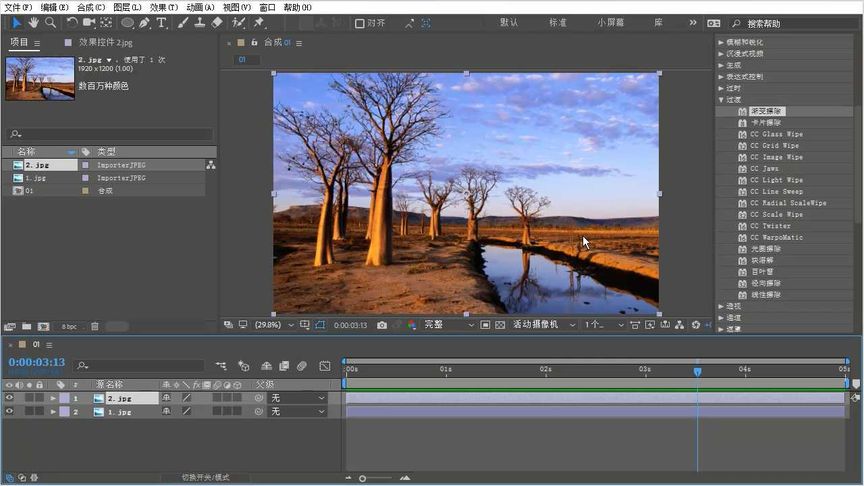Click the snapshot camera icon under viewer

(x=381, y=325)
